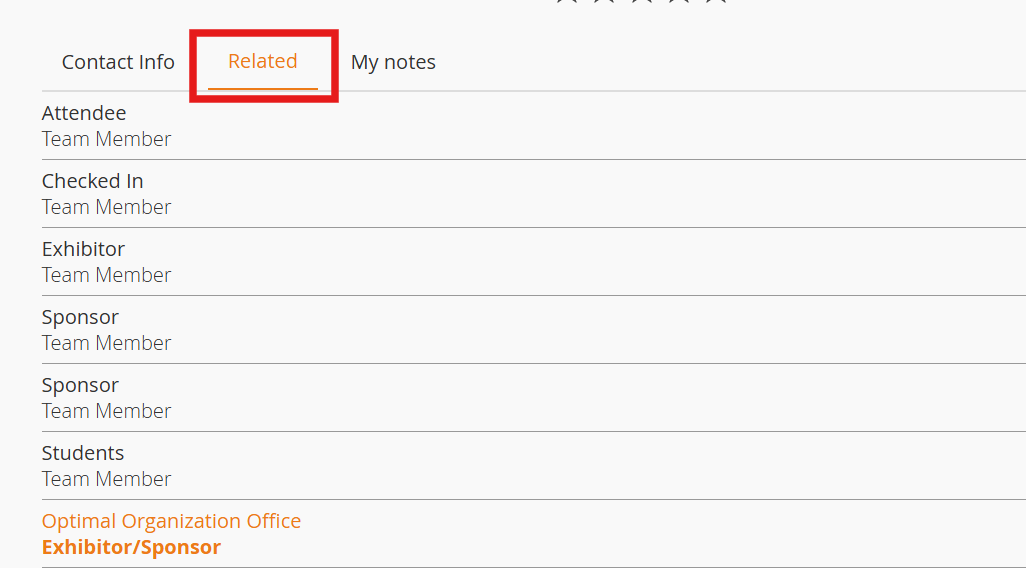
Task: Choose the second Sponsor list entry
Action: [80, 385]
